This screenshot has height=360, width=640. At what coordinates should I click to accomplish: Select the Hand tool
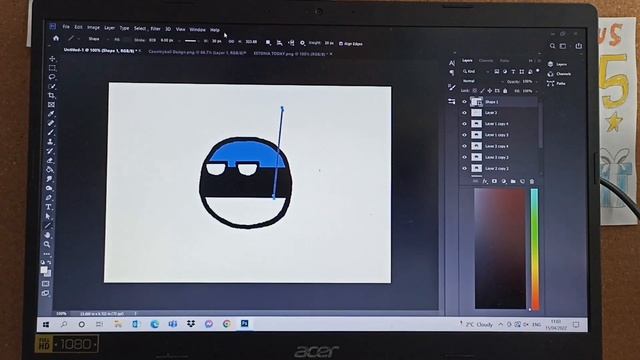(47, 235)
